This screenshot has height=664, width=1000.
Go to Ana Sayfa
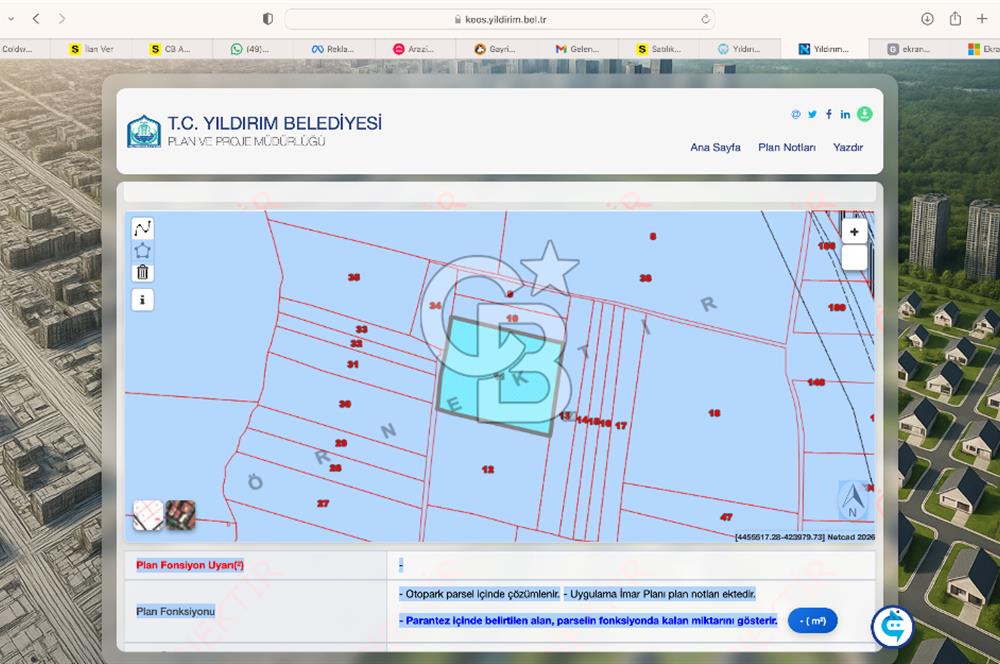[715, 147]
